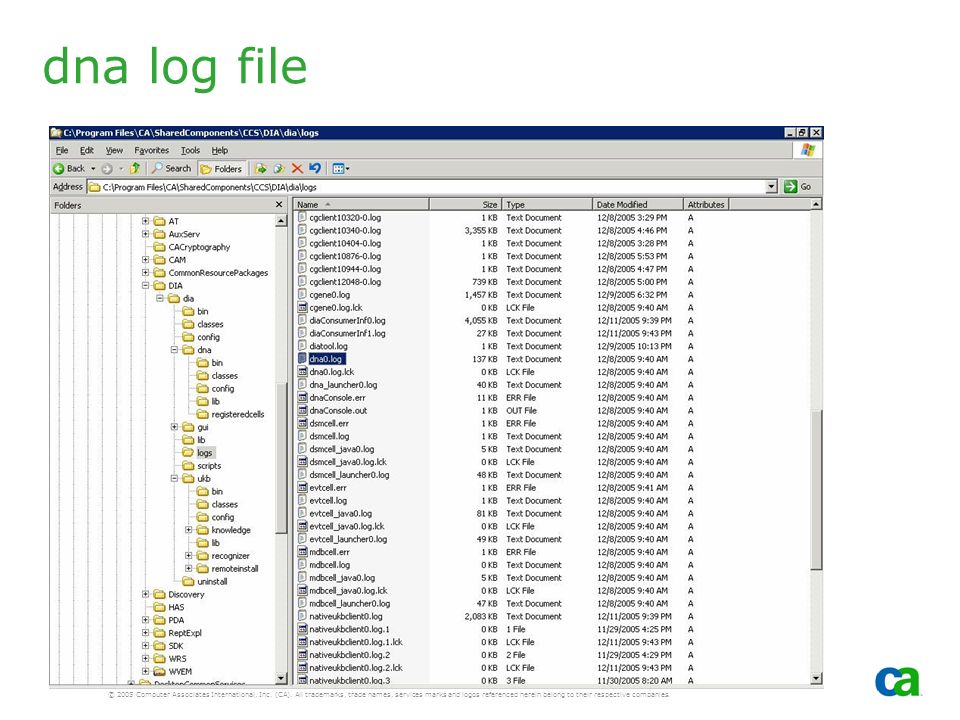Expand the recognizer folder node
This screenshot has width=960, height=720.
pyautogui.click(x=189, y=555)
